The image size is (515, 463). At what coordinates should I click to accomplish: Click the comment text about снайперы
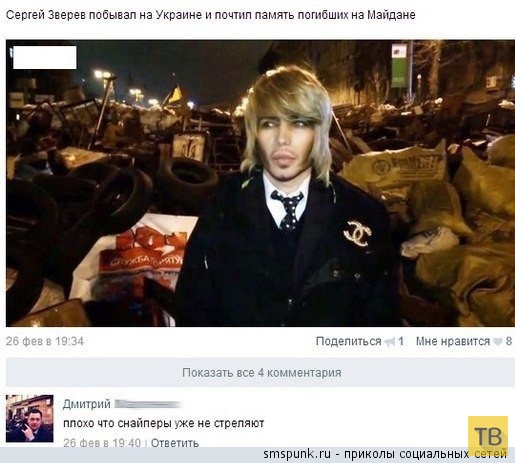click(163, 423)
